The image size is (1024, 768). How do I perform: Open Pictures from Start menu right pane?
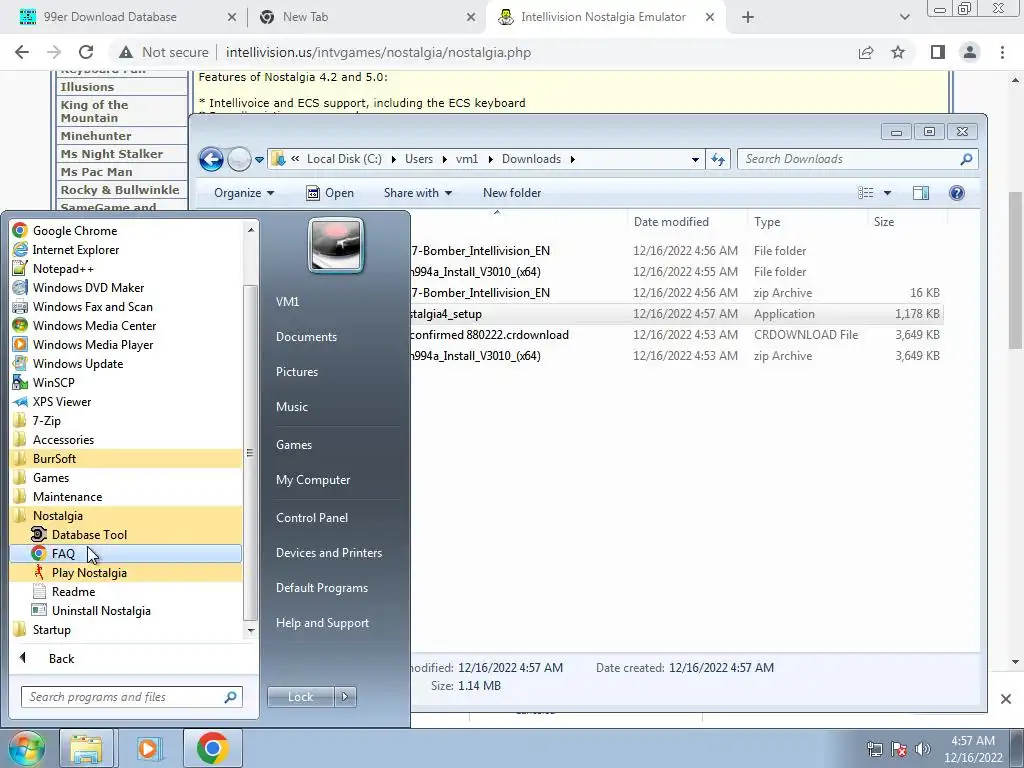point(296,372)
